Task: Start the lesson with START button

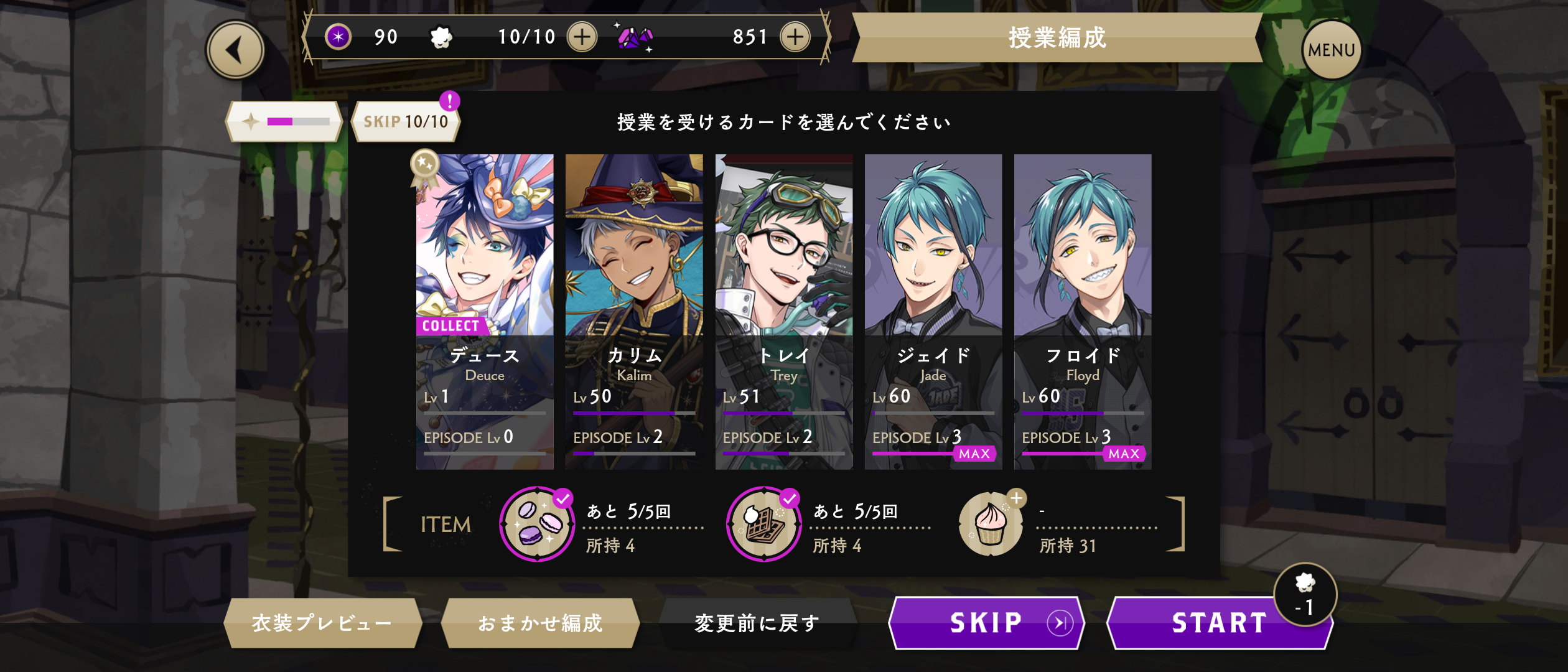Action: [1220, 623]
